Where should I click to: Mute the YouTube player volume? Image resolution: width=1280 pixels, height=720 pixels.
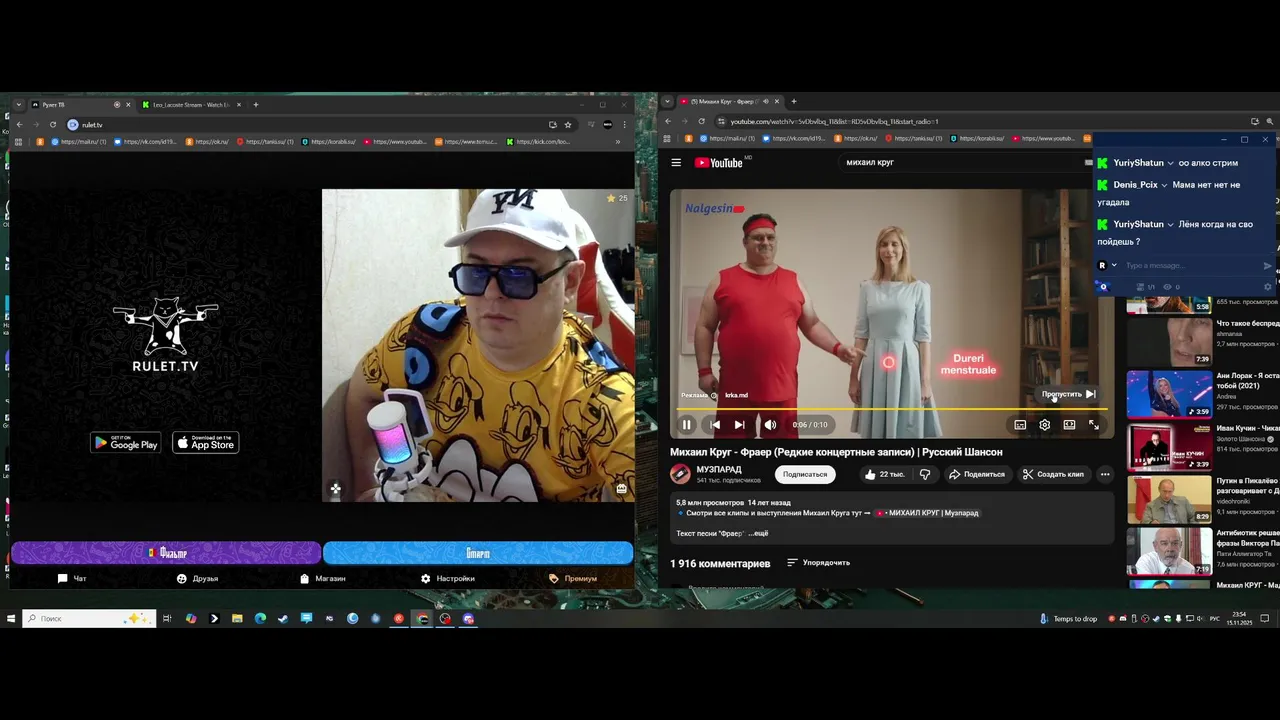pos(770,425)
